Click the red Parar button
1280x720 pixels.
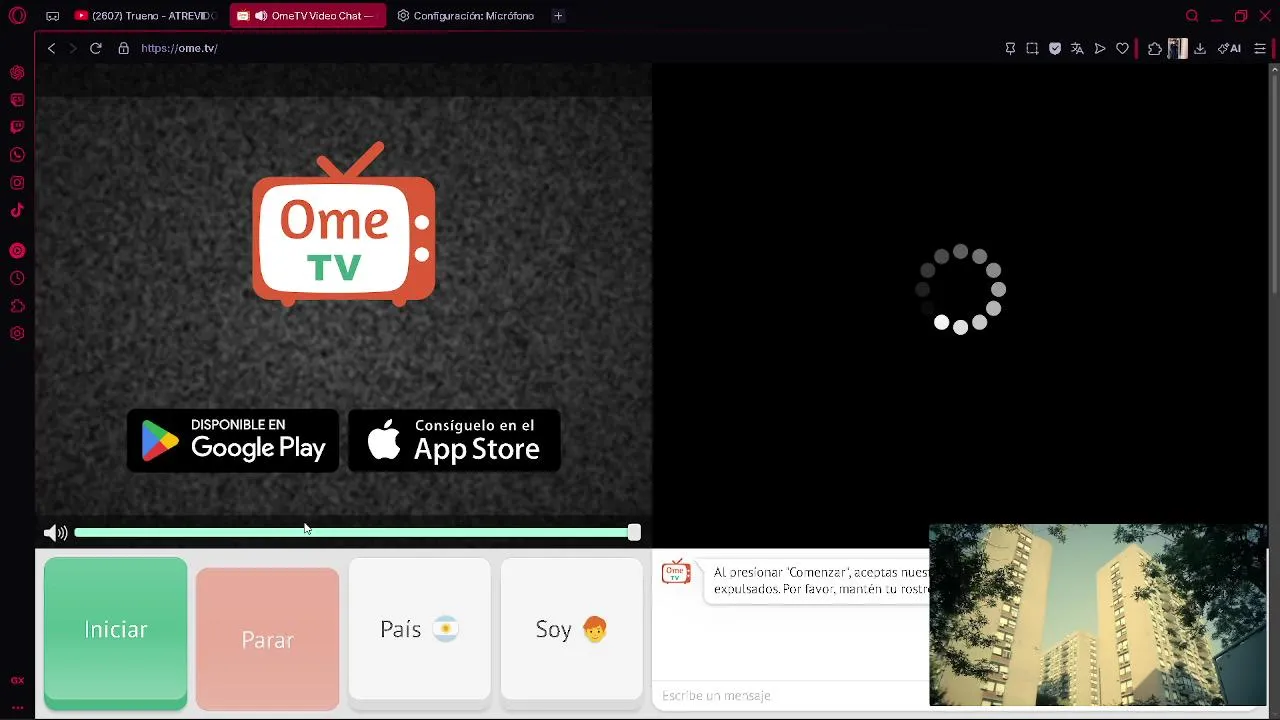coord(267,639)
